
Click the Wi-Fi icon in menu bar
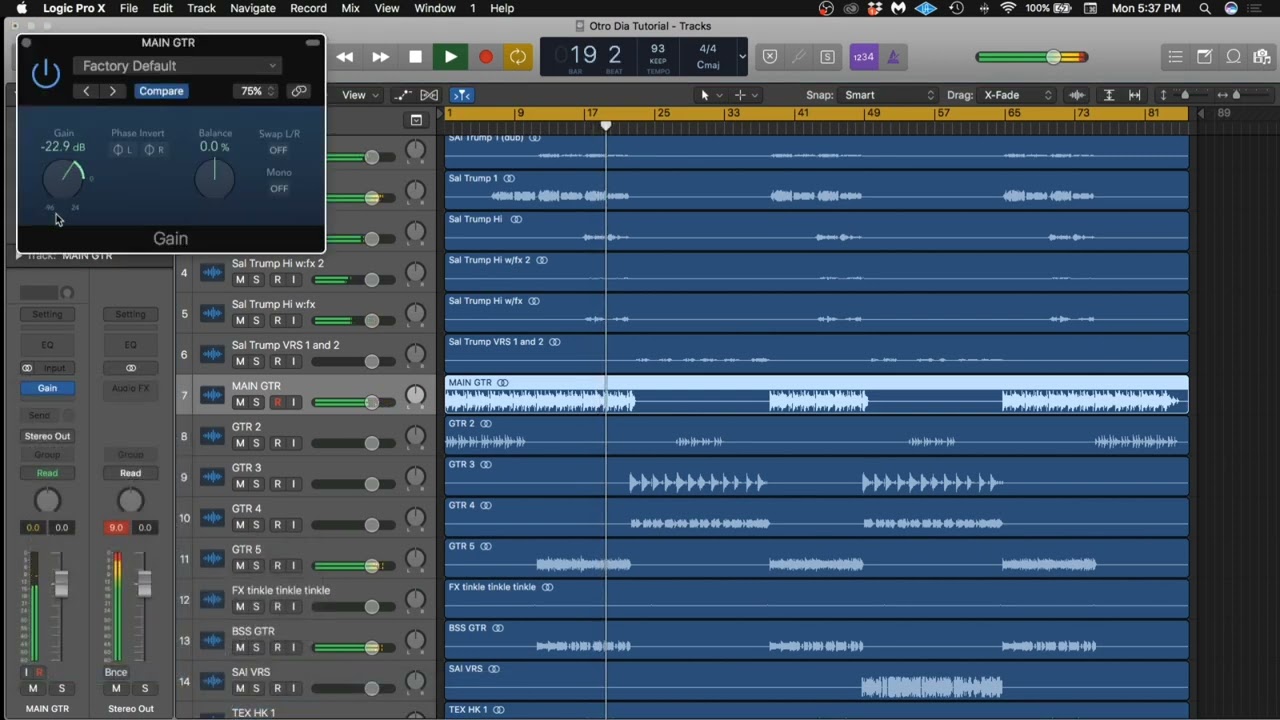pyautogui.click(x=1008, y=8)
